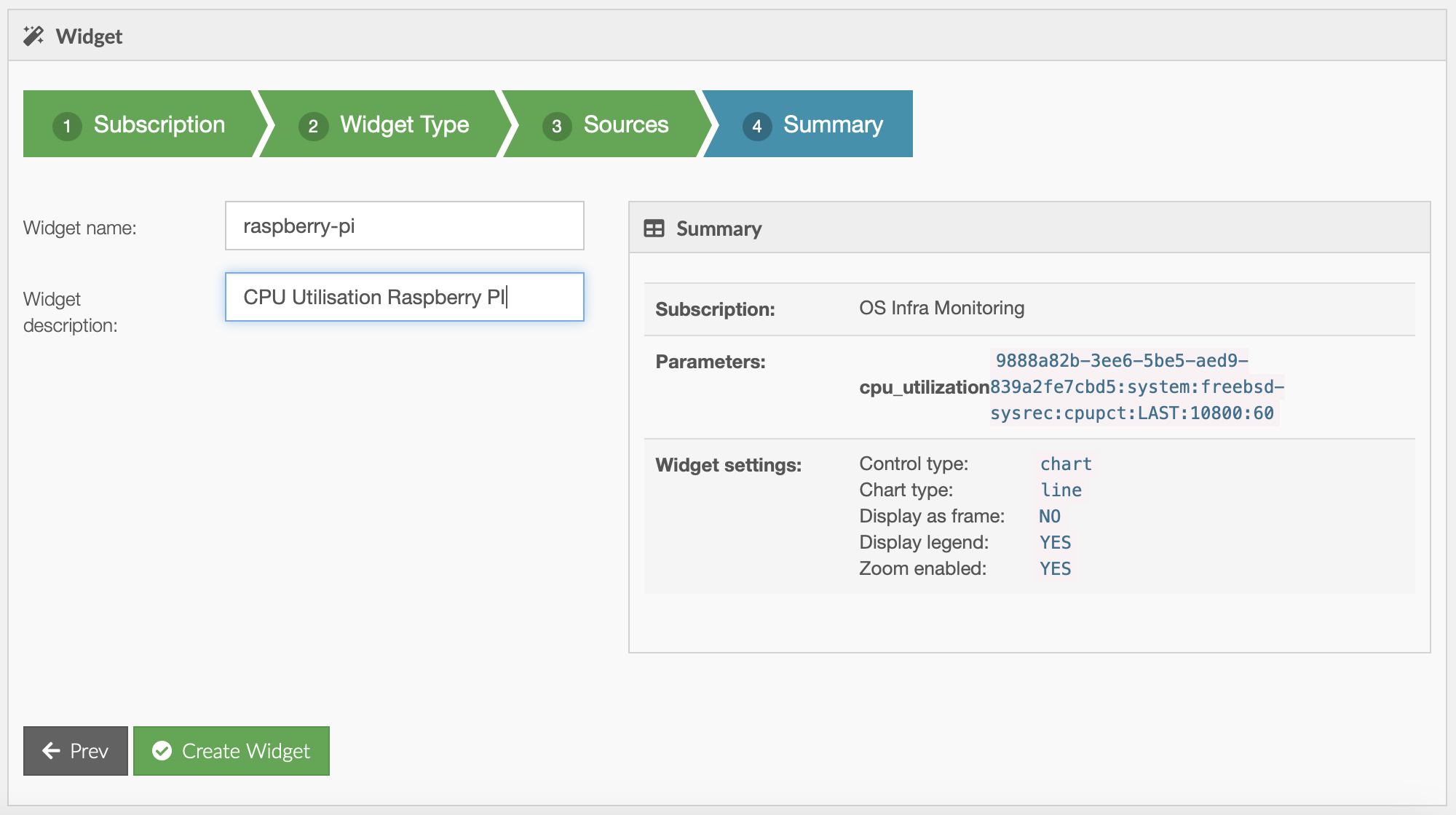Click the Display as frame value 'NO'
The width and height of the screenshot is (1456, 815).
[x=1050, y=517]
